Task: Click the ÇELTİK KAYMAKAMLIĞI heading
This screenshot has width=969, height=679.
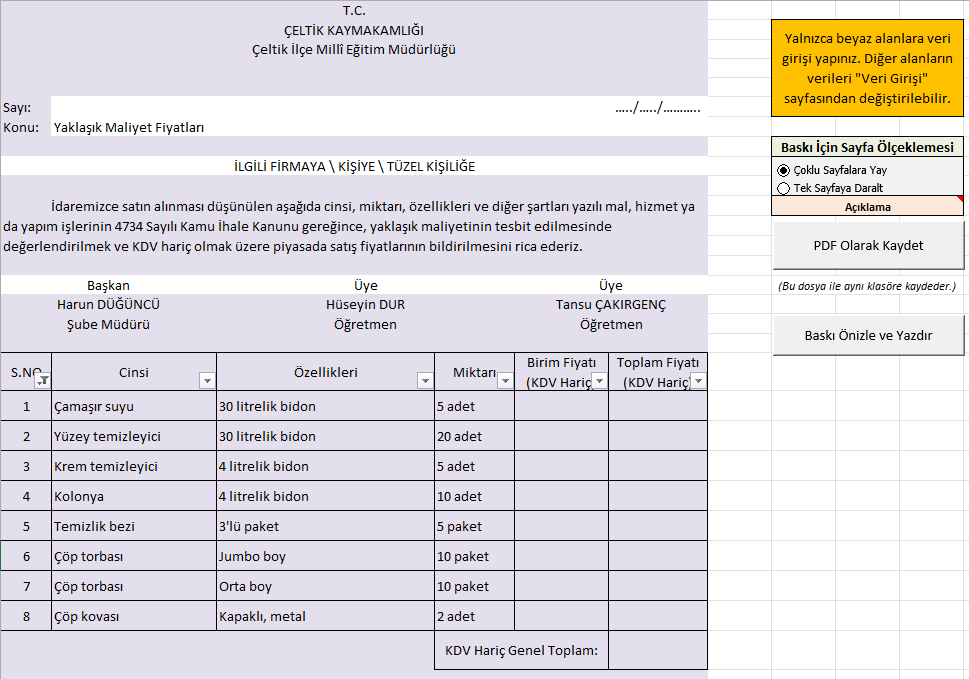Action: [x=354, y=30]
